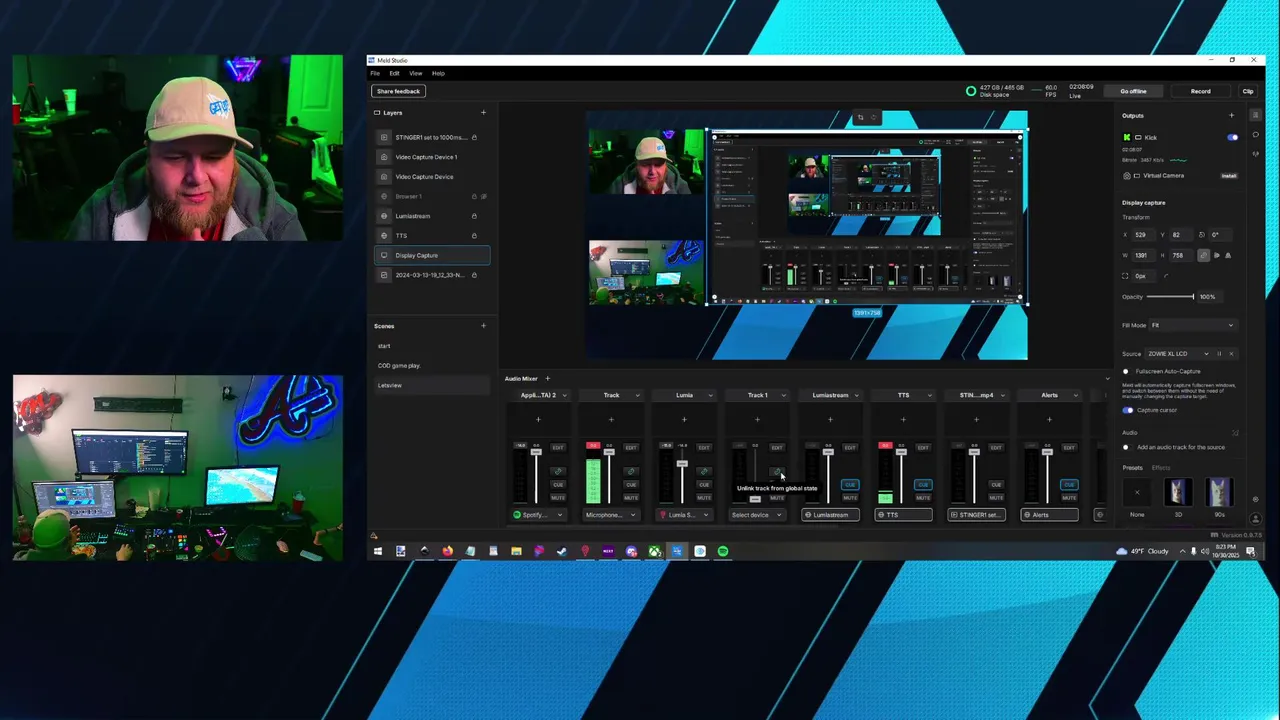The height and width of the screenshot is (720, 1280).
Task: Add a new output with Outputs plus
Action: (1231, 115)
